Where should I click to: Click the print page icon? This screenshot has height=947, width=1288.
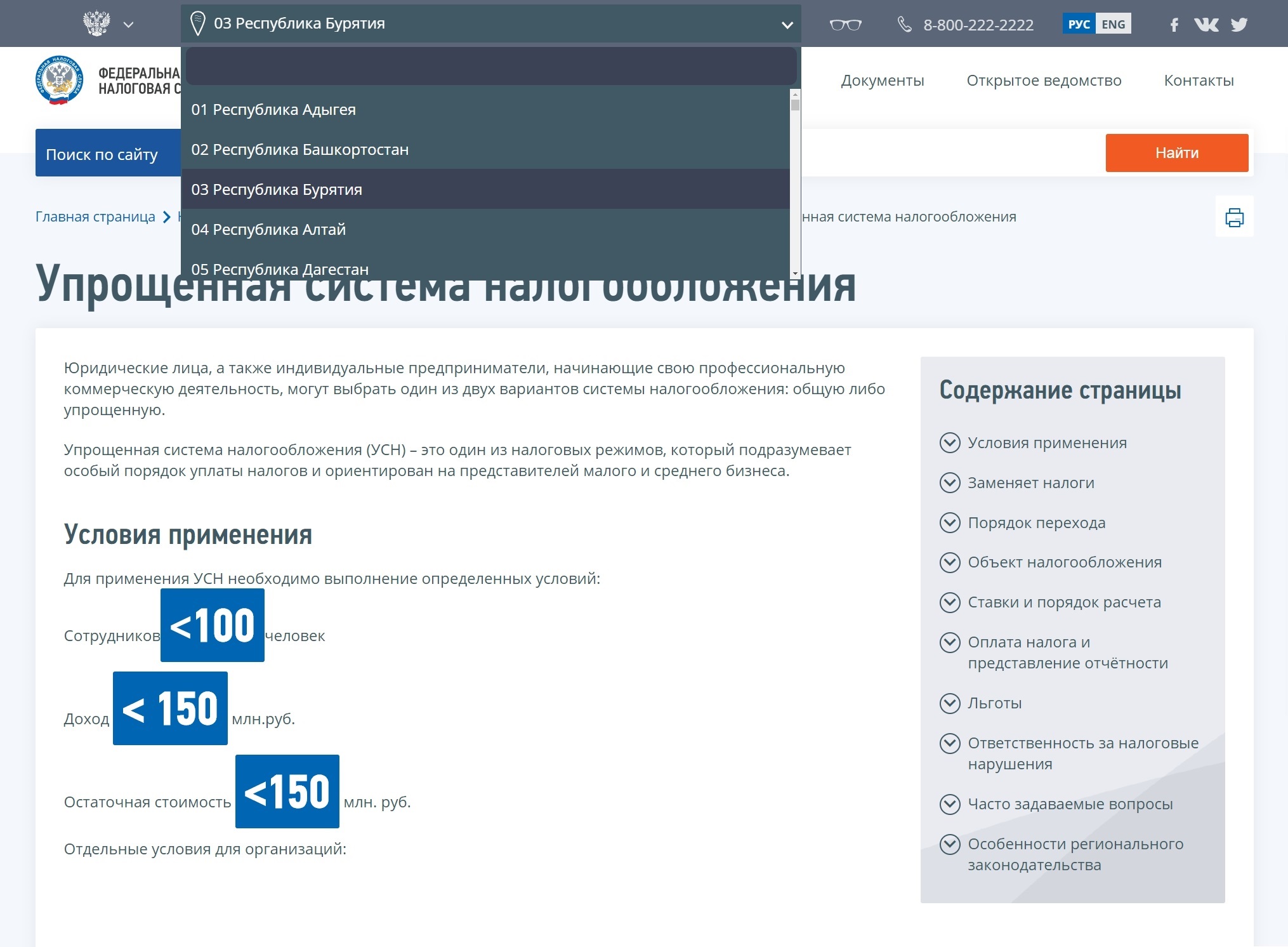coord(1234,217)
